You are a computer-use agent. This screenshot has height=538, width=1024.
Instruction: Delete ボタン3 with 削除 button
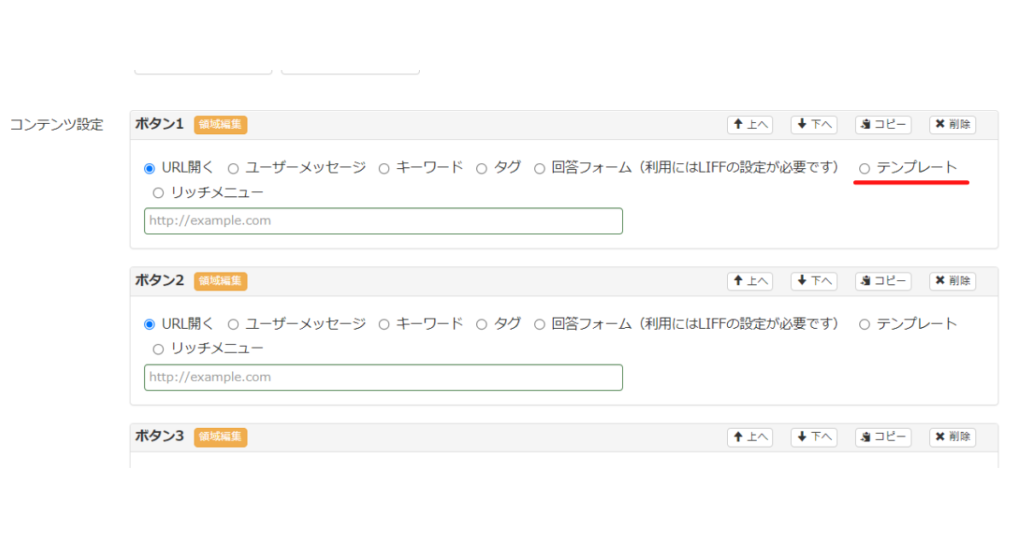point(952,437)
